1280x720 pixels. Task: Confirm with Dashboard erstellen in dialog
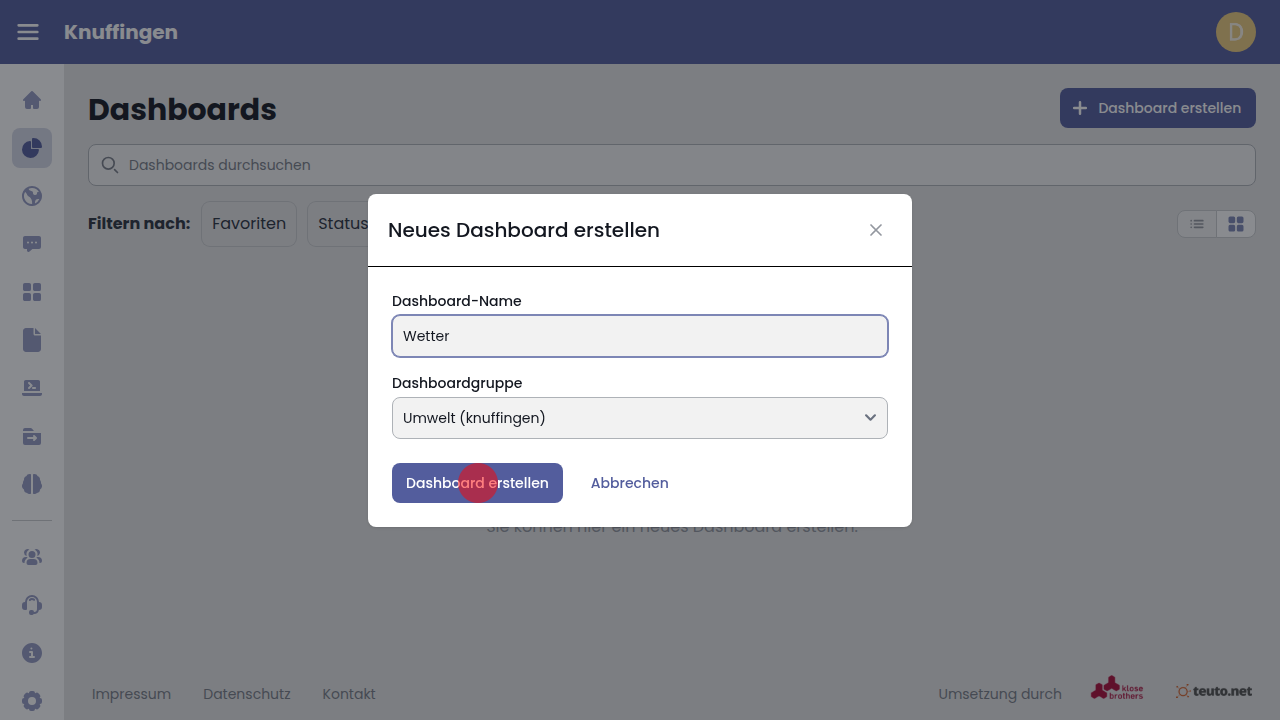(477, 483)
